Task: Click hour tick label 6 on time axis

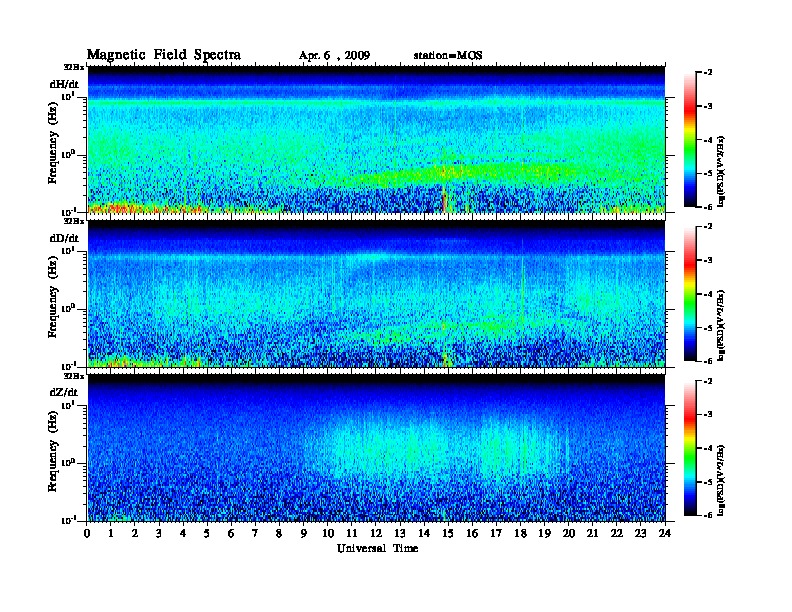Action: coord(231,533)
